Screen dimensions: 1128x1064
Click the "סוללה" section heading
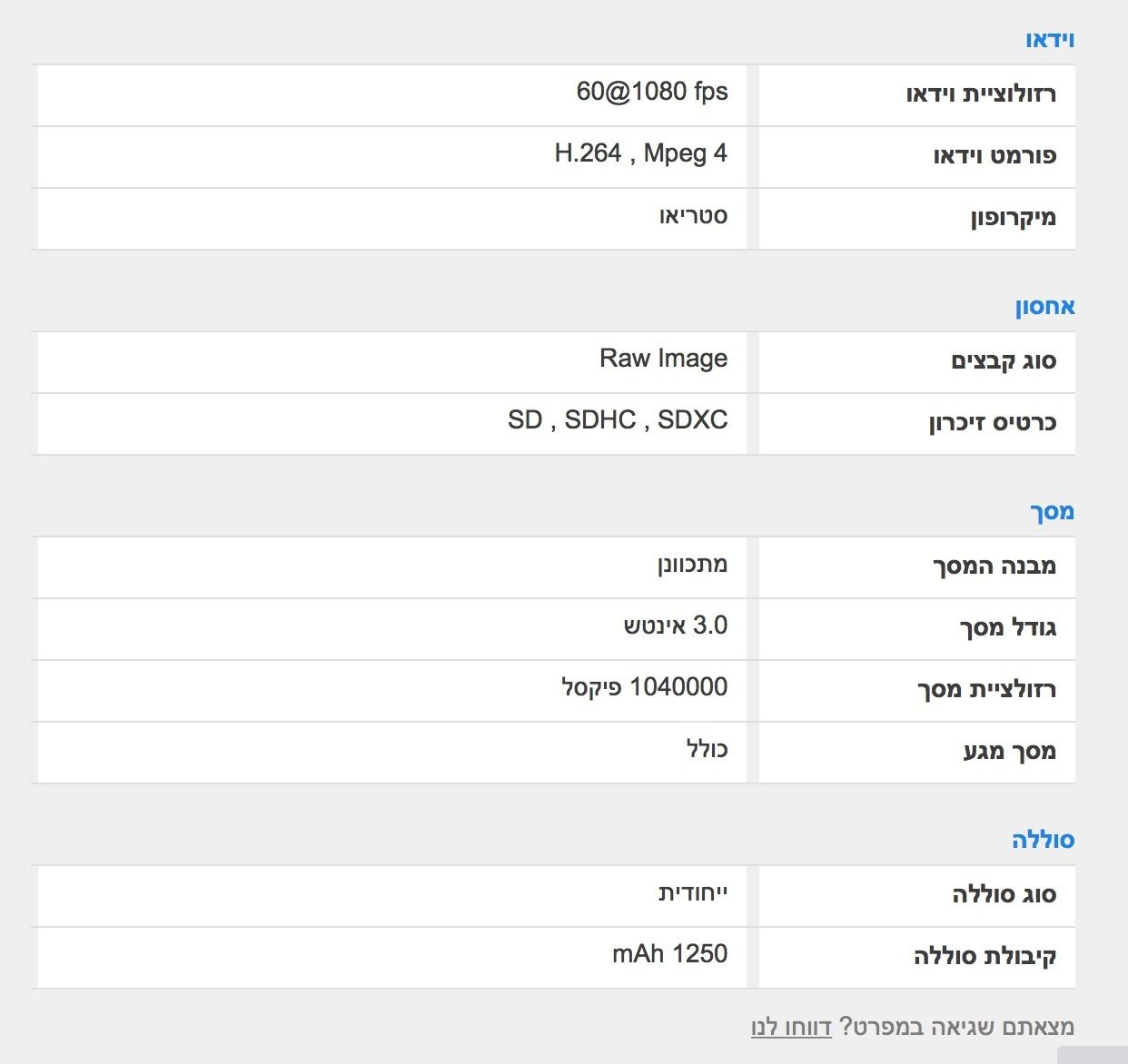click(1043, 841)
